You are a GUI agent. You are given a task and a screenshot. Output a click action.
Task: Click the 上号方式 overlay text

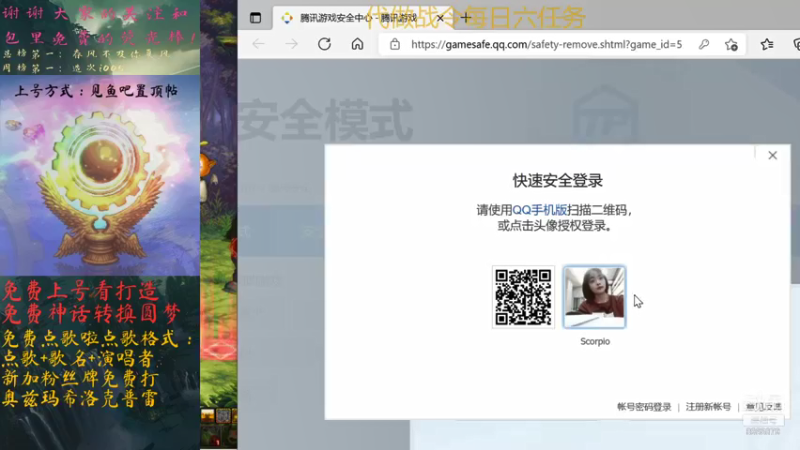96,91
